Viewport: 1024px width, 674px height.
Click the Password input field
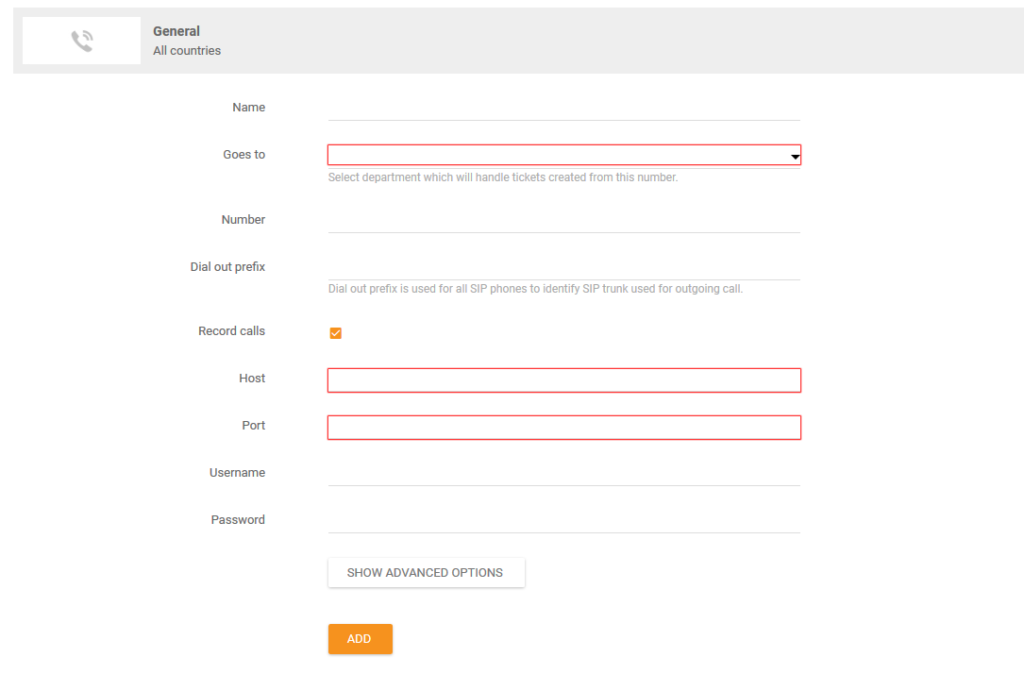[x=560, y=524]
